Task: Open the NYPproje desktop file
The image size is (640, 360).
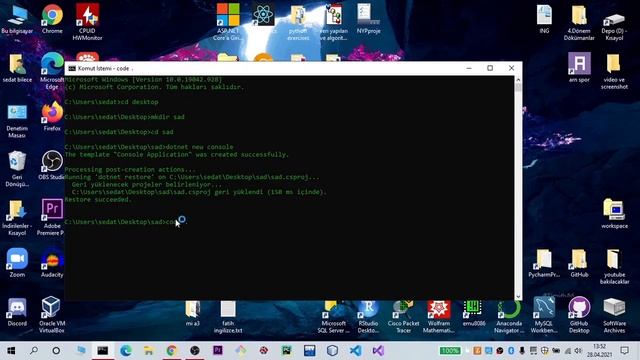Action: click(x=368, y=19)
